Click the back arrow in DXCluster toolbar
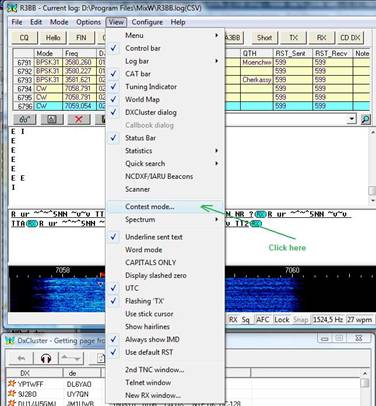The image size is (376, 406). tap(21, 359)
